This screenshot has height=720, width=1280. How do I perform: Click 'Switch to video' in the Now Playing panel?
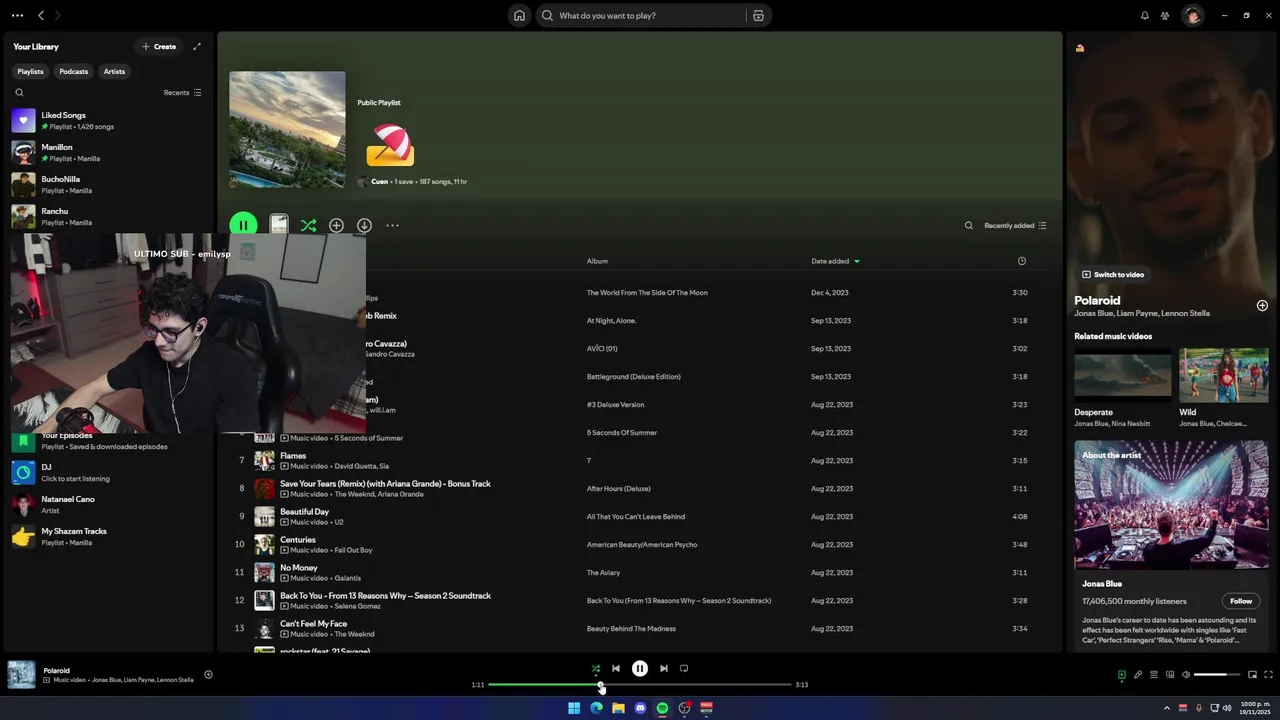point(1112,274)
